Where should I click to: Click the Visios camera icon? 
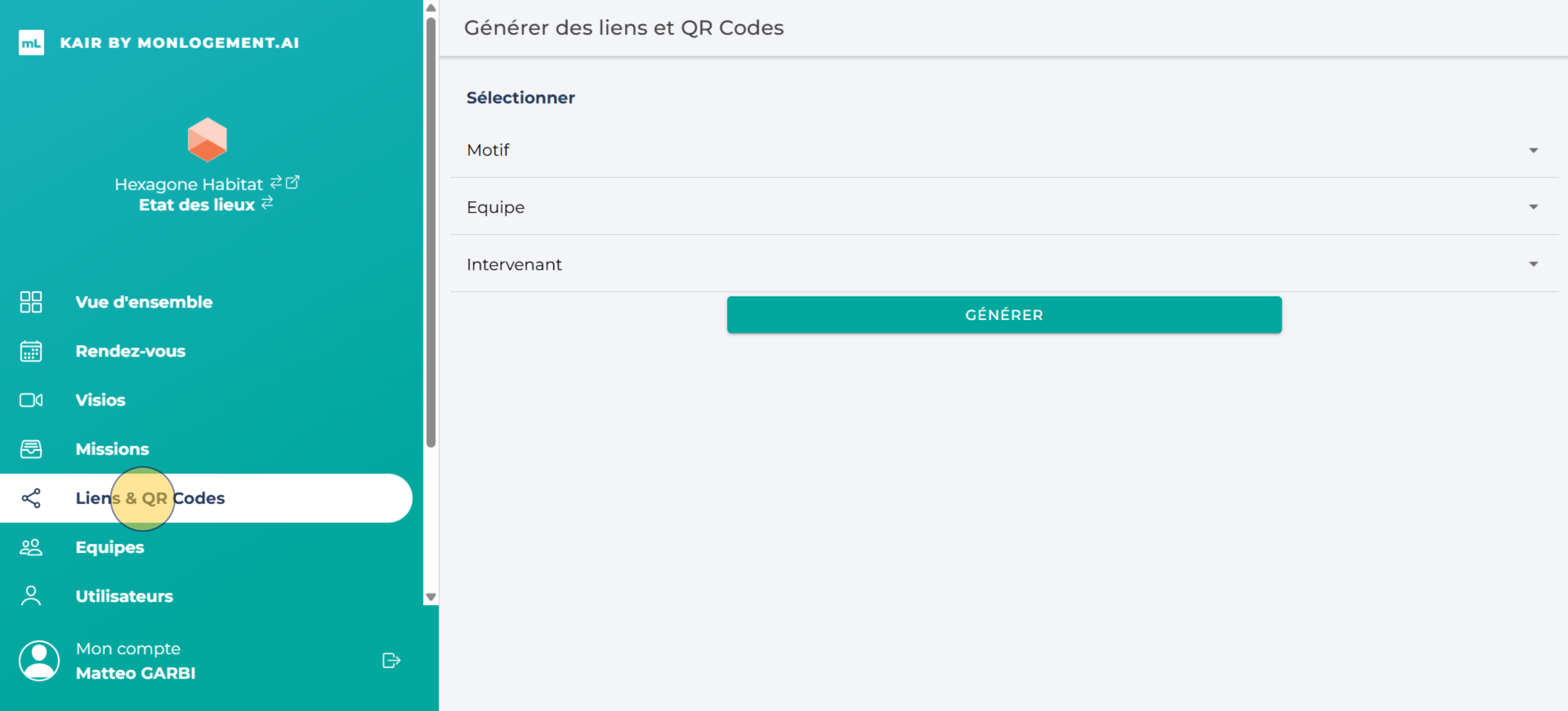[31, 400]
